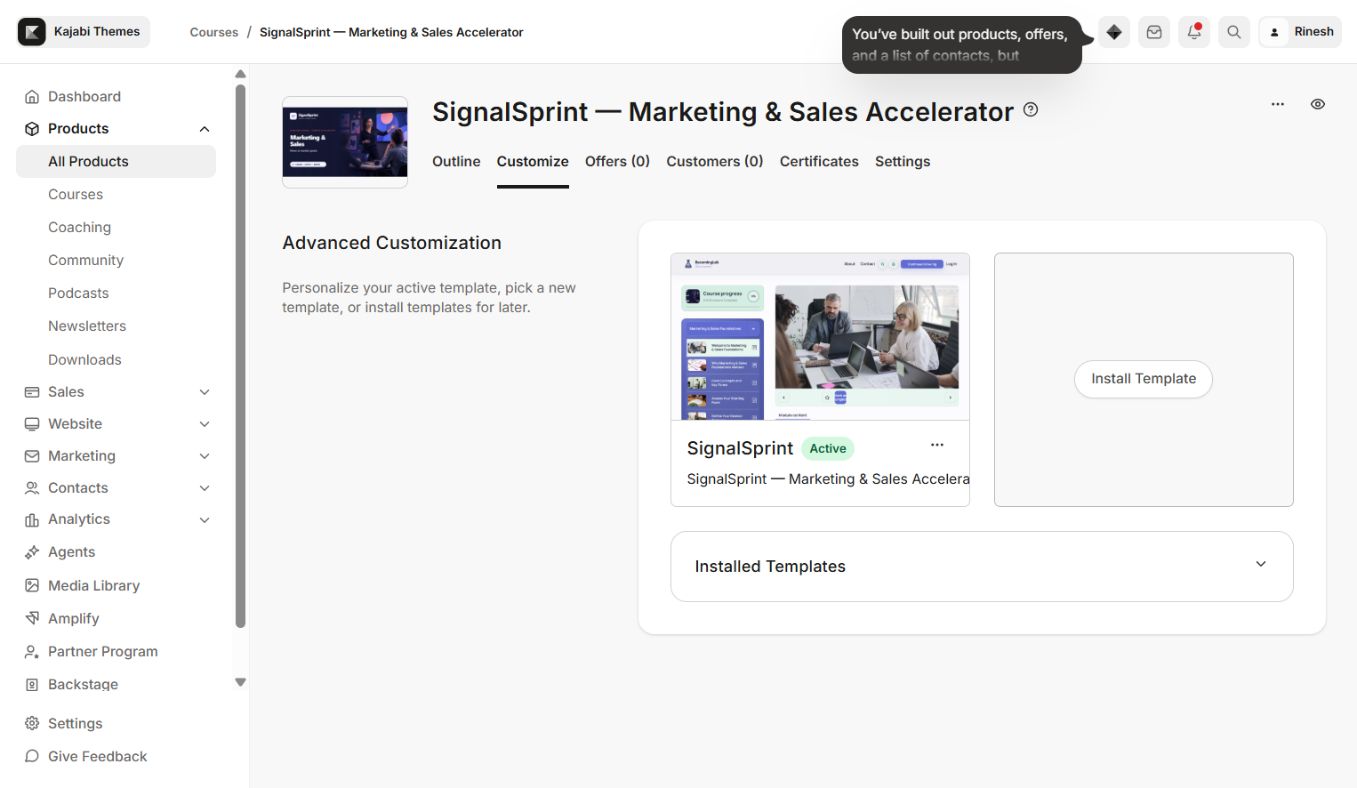The height and width of the screenshot is (788, 1357).
Task: Open Newsletters under Products
Action: 87,326
